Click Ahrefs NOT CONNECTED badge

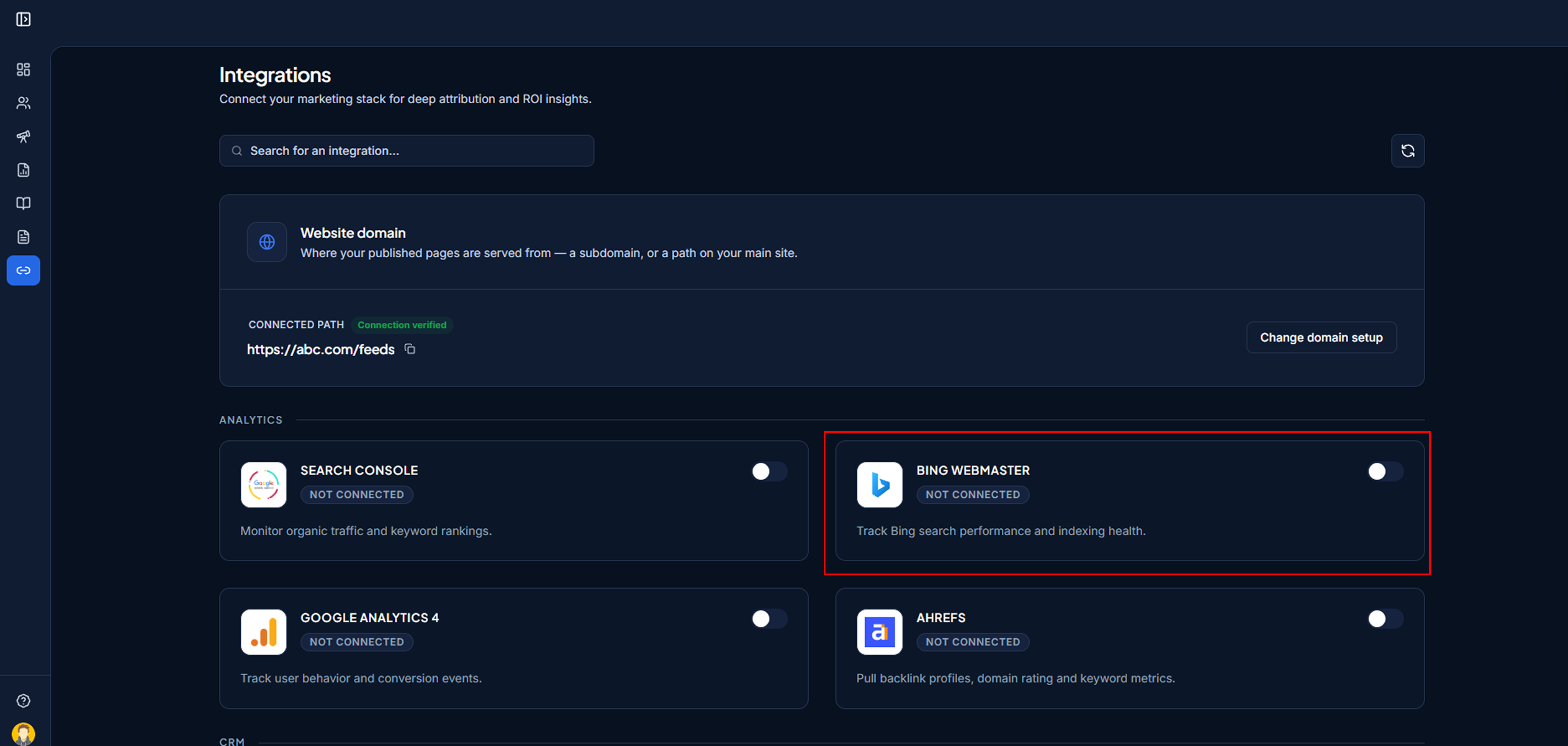(x=973, y=642)
